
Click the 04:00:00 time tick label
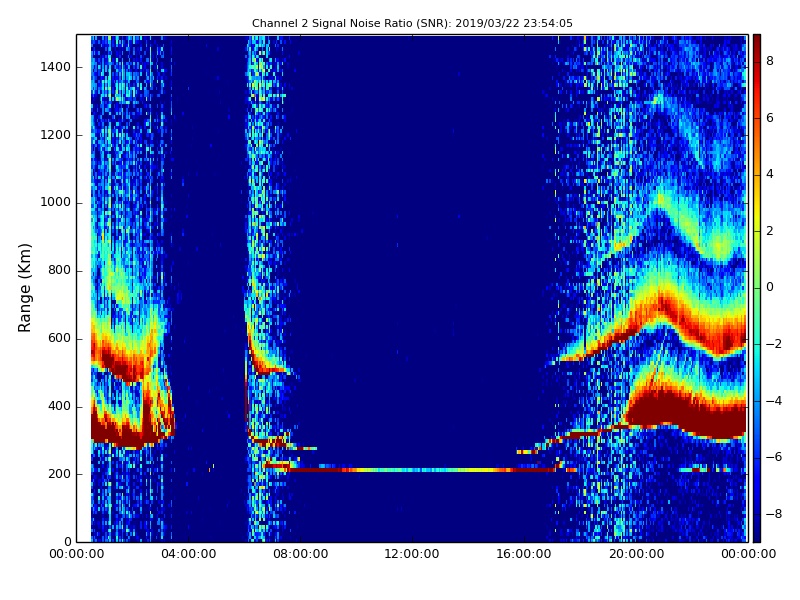tap(189, 554)
